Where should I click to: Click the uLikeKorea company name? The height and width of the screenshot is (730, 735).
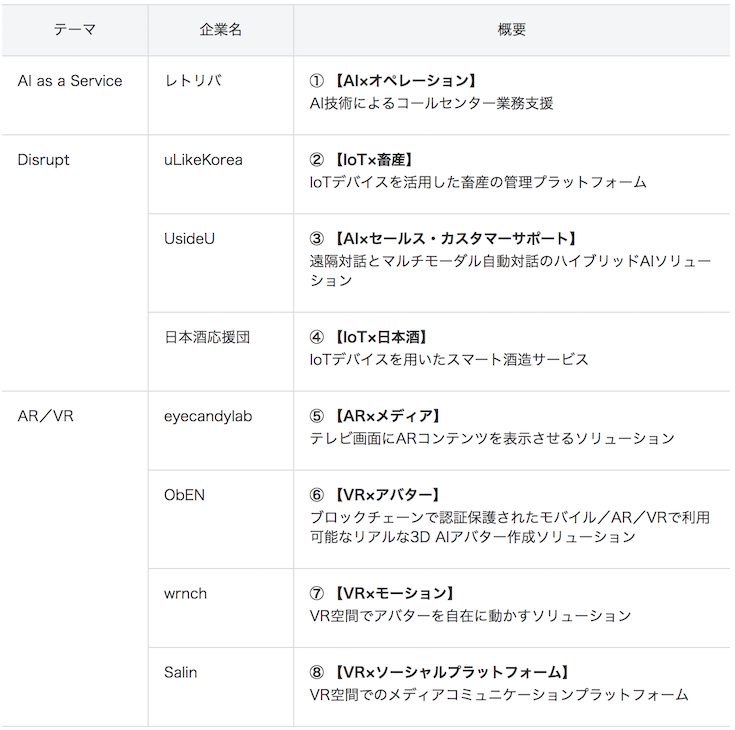click(203, 160)
